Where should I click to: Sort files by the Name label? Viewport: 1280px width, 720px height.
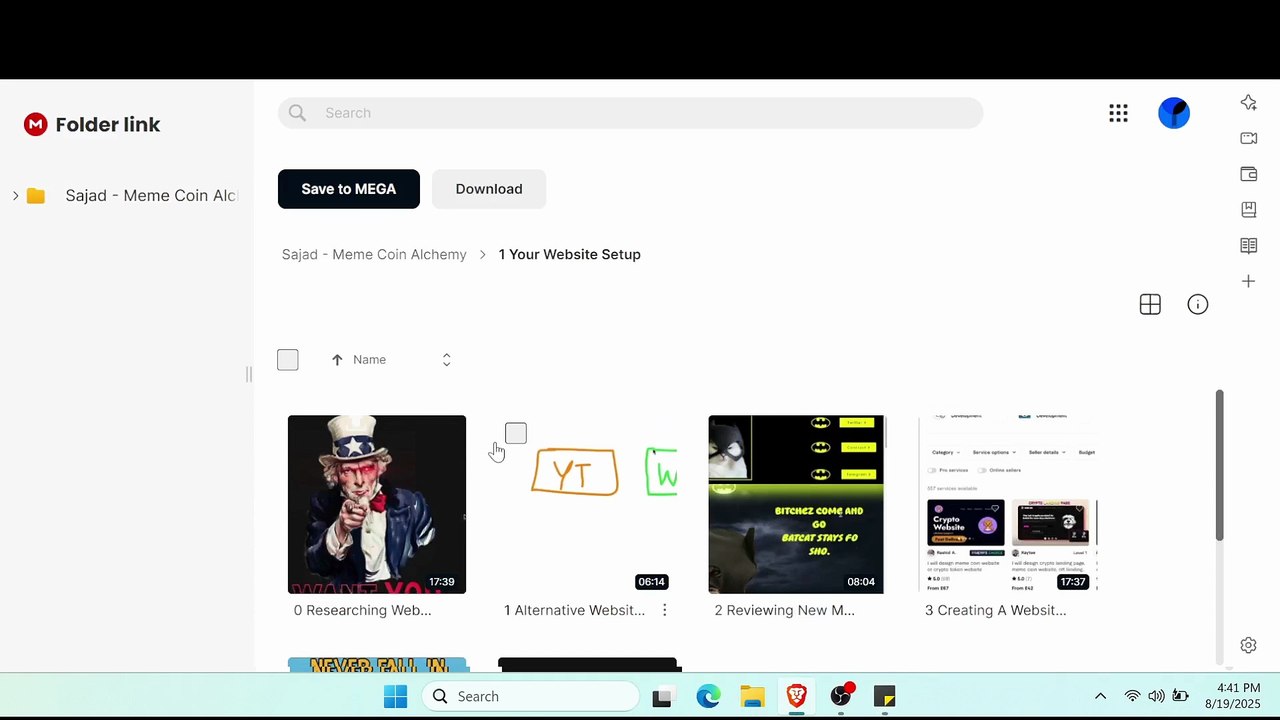pyautogui.click(x=369, y=360)
